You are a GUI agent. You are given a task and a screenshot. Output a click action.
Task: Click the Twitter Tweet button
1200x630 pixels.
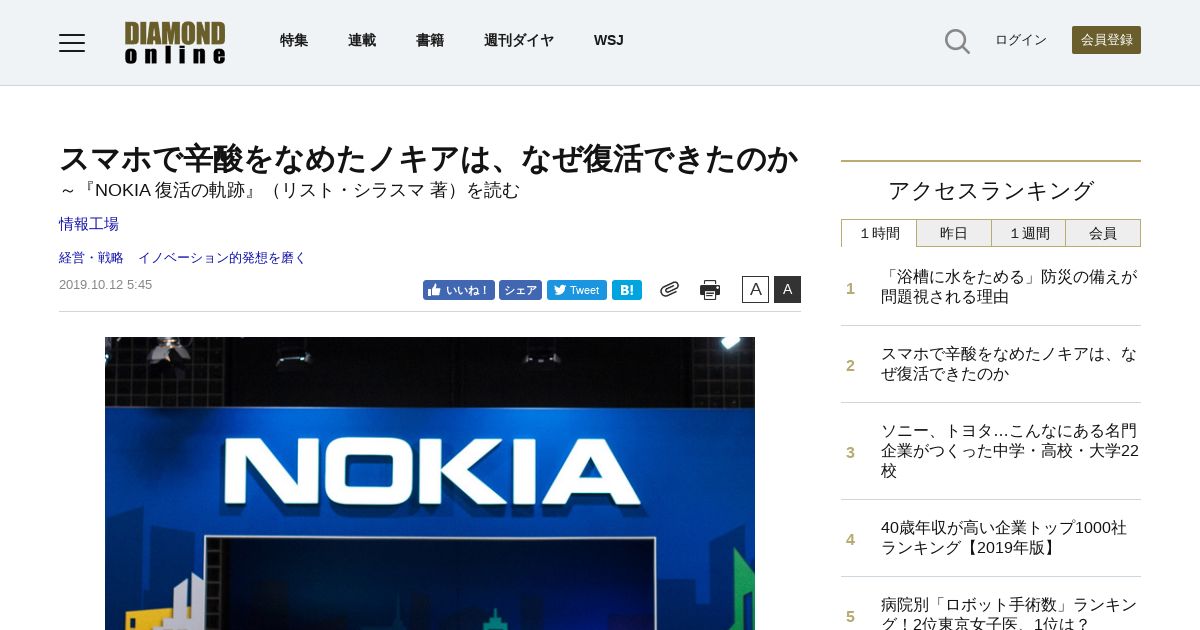577,290
